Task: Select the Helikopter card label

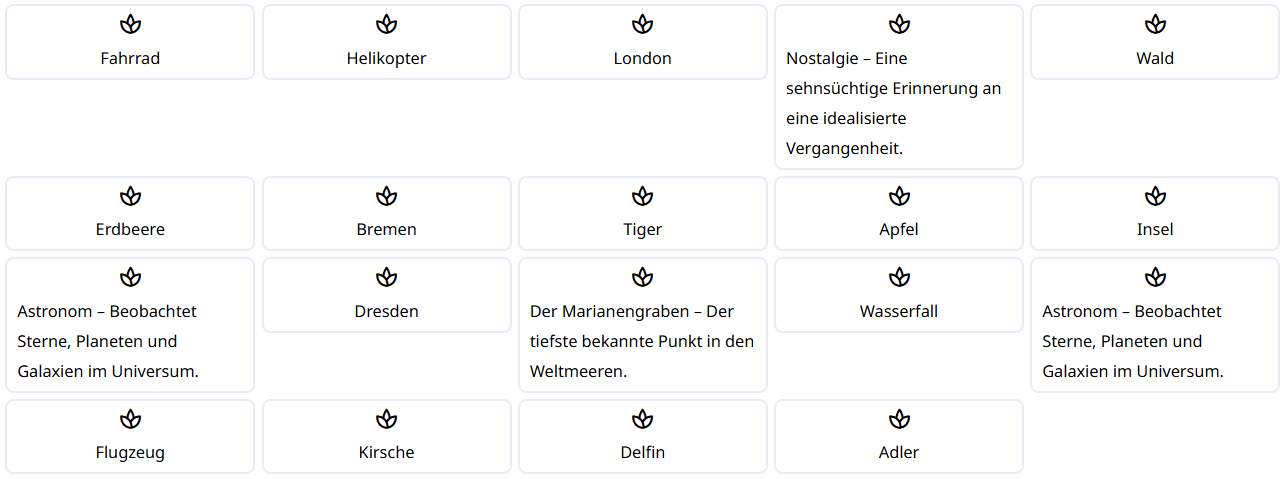Action: tap(387, 58)
